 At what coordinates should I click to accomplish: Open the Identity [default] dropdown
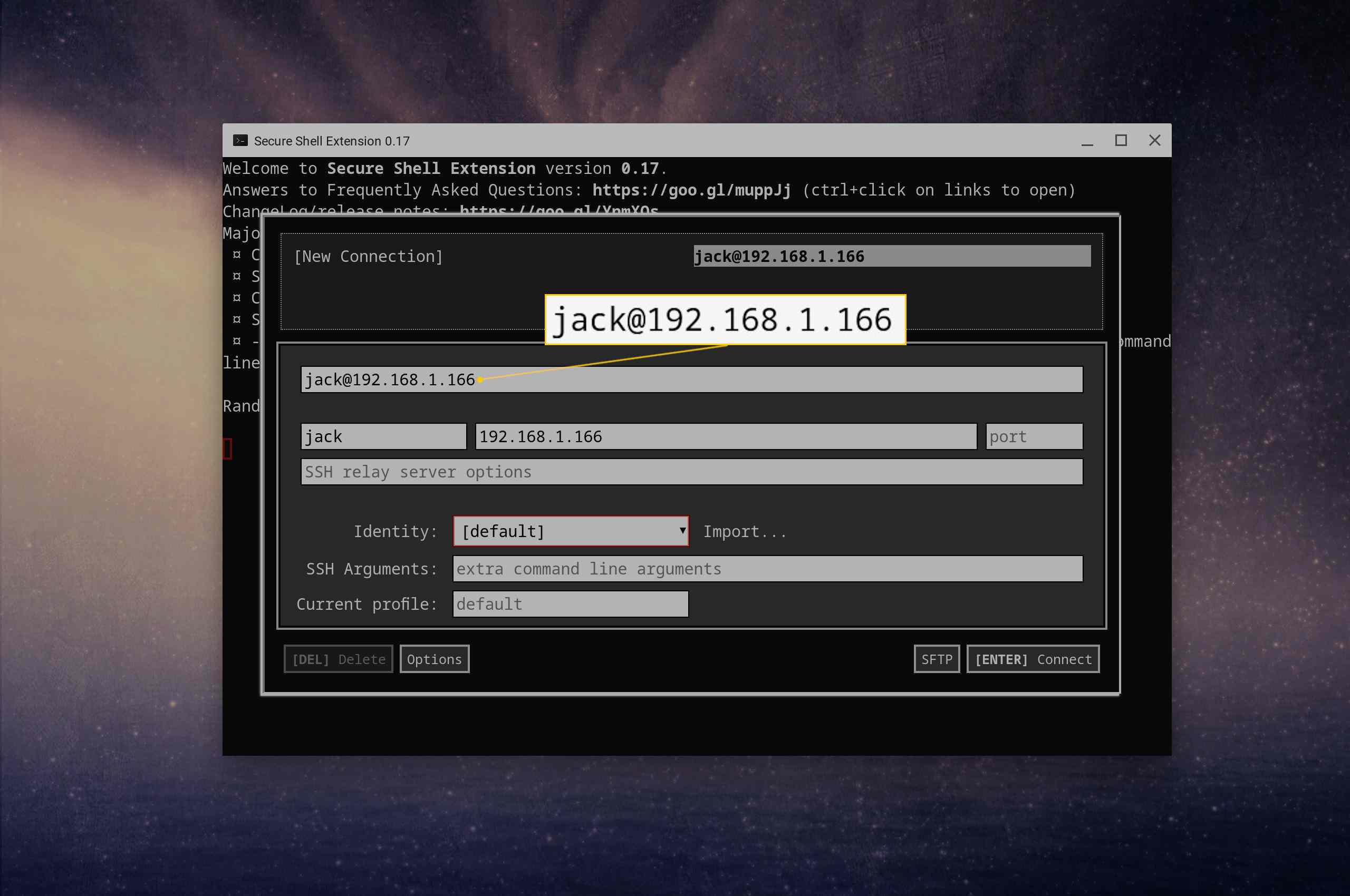(x=571, y=531)
